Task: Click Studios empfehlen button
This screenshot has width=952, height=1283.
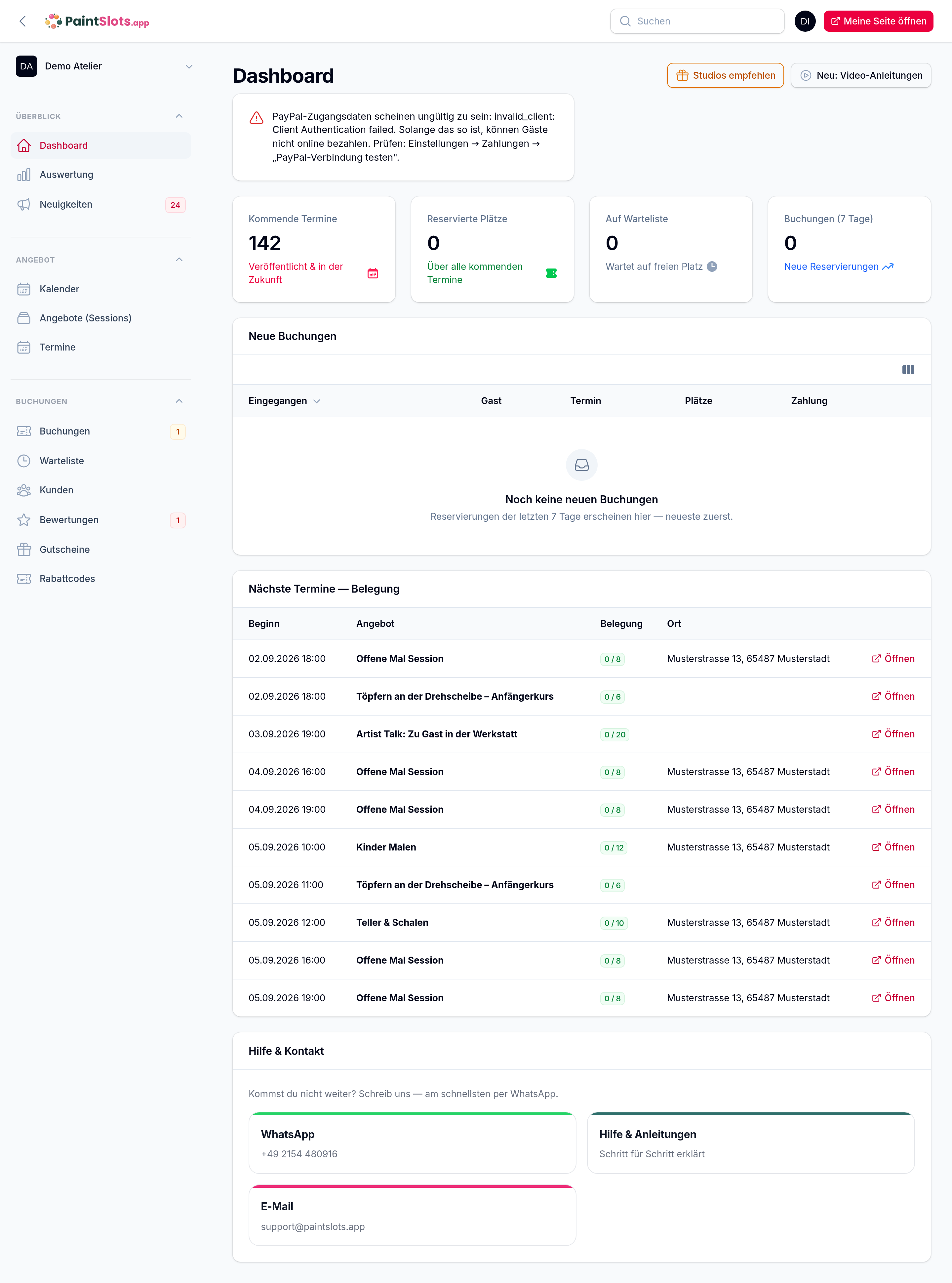Action: point(725,75)
